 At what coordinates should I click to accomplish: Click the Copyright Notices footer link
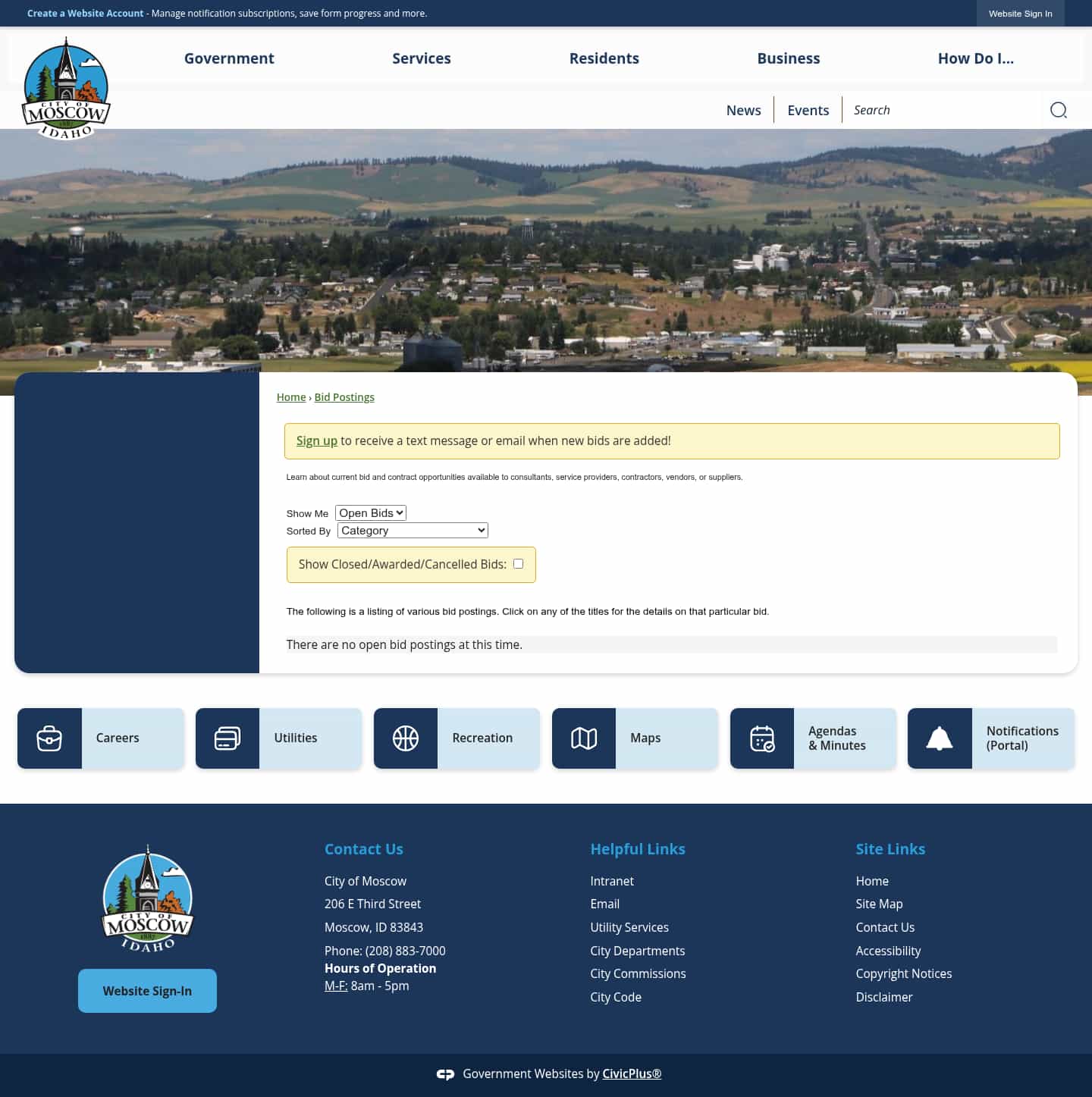click(904, 973)
